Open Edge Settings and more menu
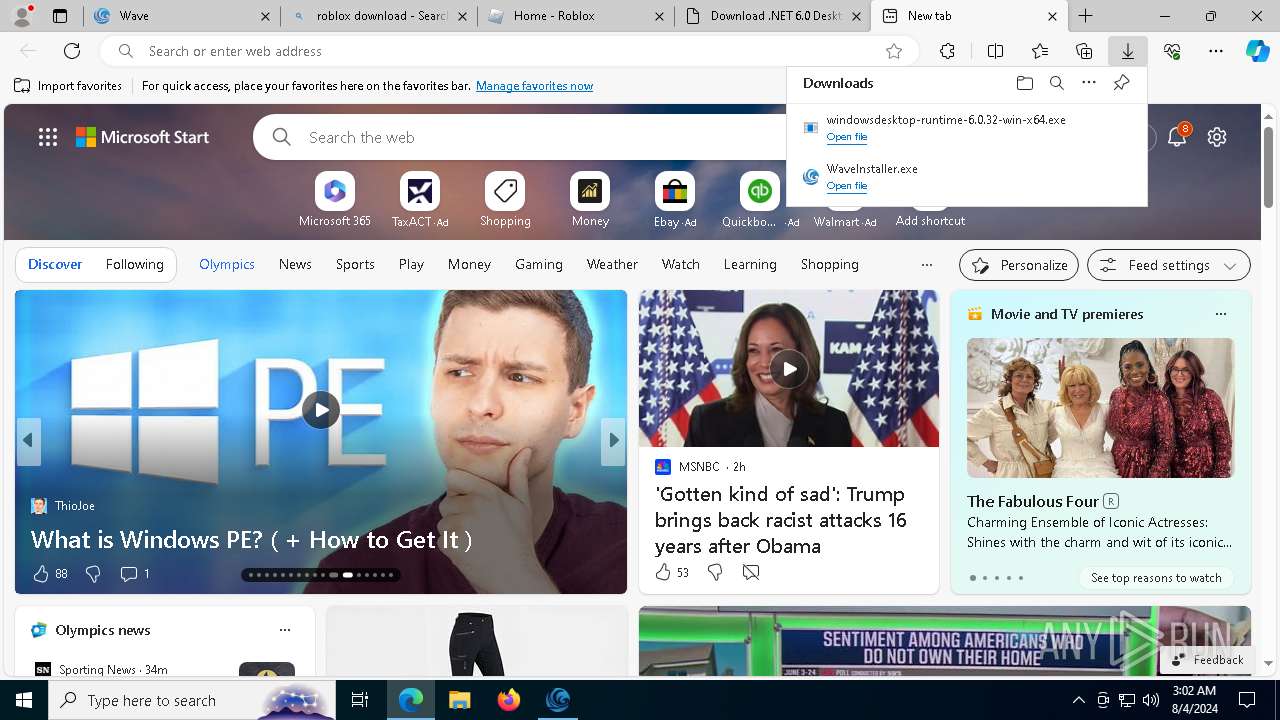This screenshot has height=720, width=1280. 1216,51
